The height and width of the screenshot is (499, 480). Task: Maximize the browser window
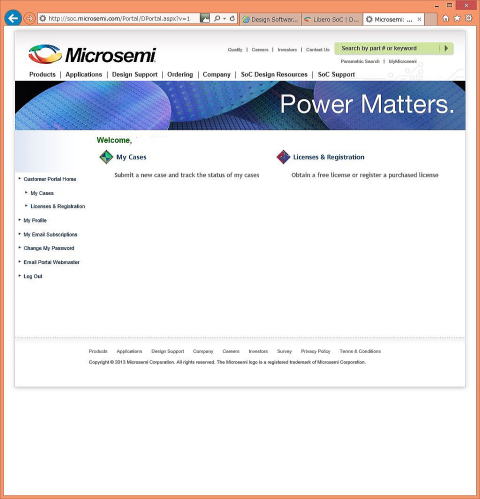[449, 5]
